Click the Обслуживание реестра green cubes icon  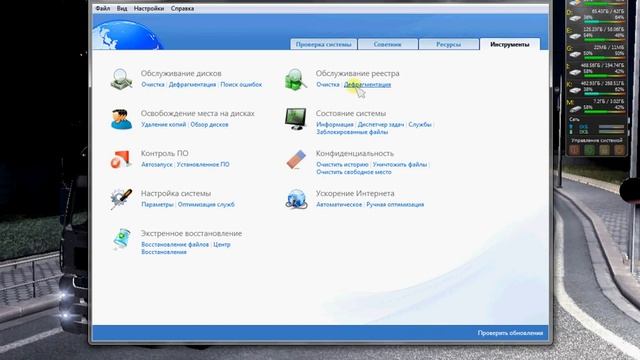pyautogui.click(x=296, y=79)
